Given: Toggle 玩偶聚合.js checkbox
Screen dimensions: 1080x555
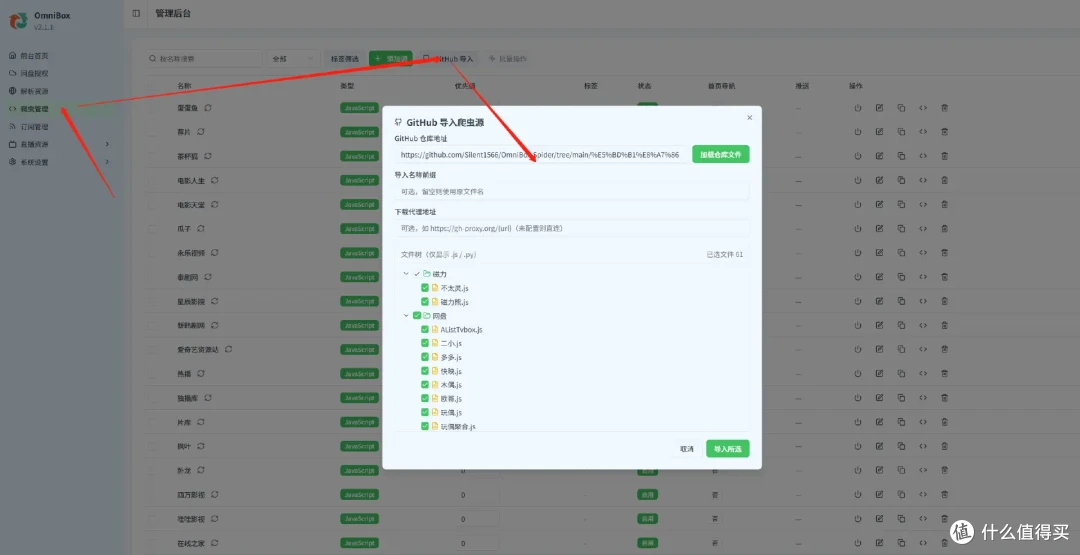Looking at the screenshot, I should [x=425, y=426].
